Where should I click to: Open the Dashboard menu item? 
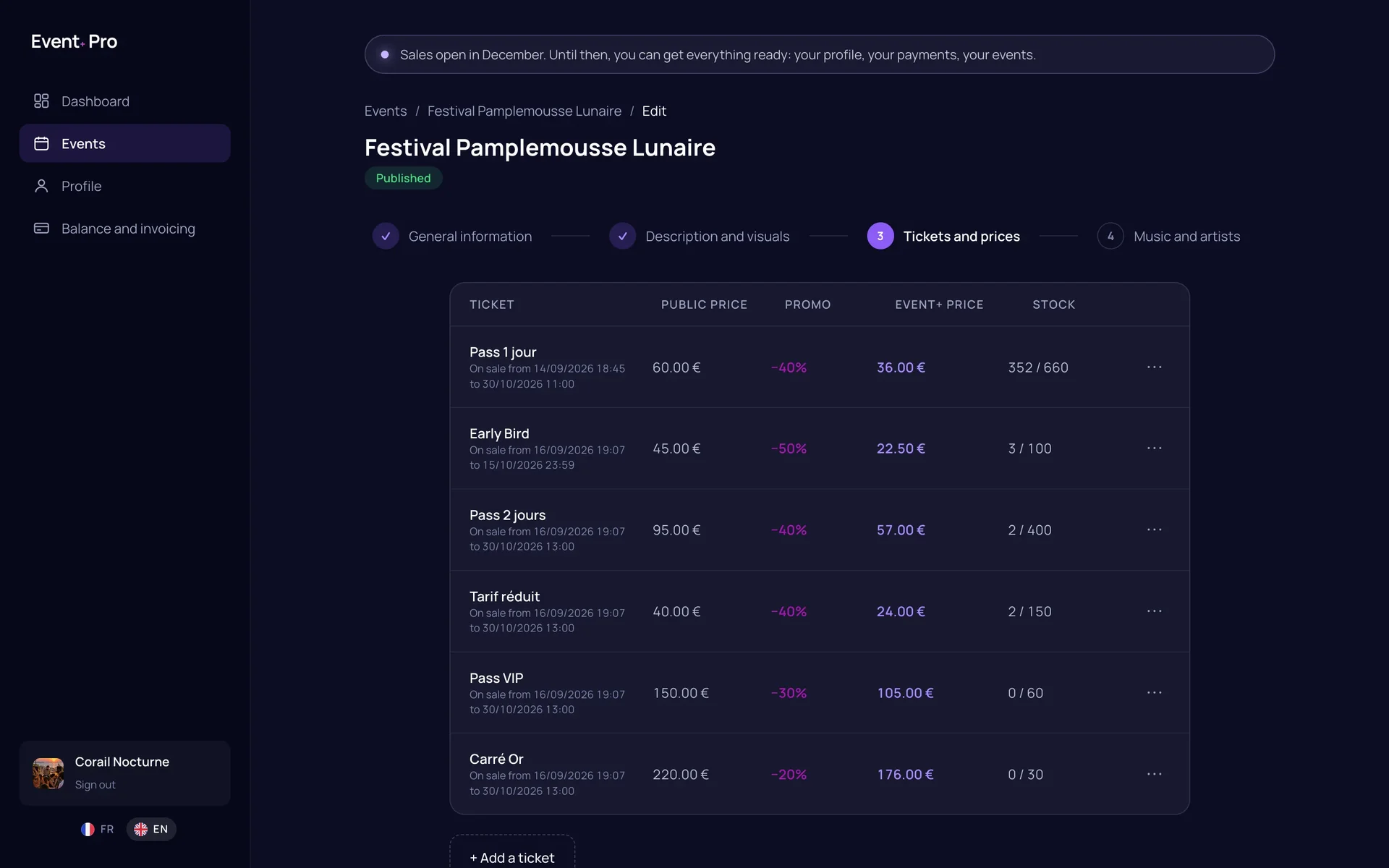(x=124, y=101)
